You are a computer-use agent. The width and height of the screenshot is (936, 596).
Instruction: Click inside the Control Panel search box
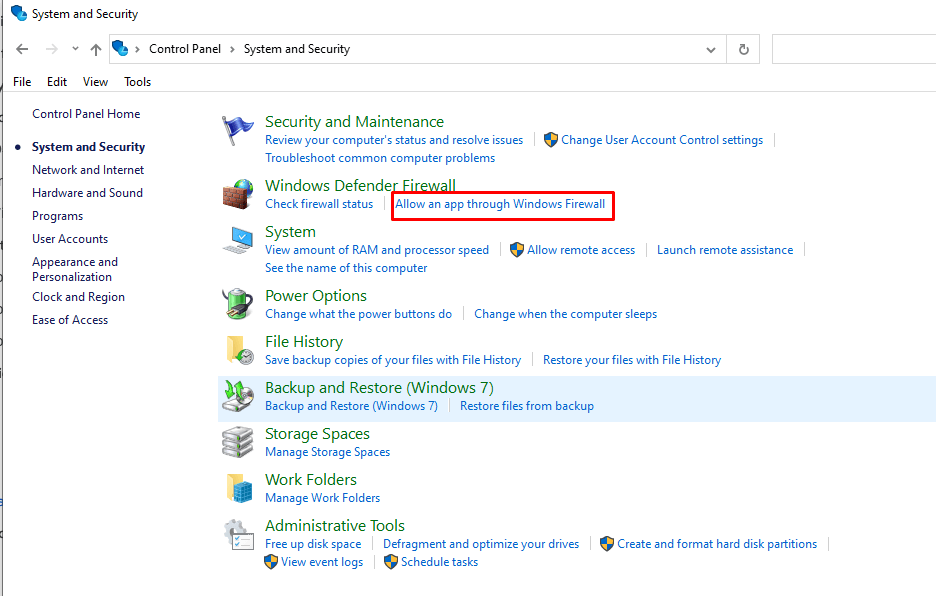[853, 49]
